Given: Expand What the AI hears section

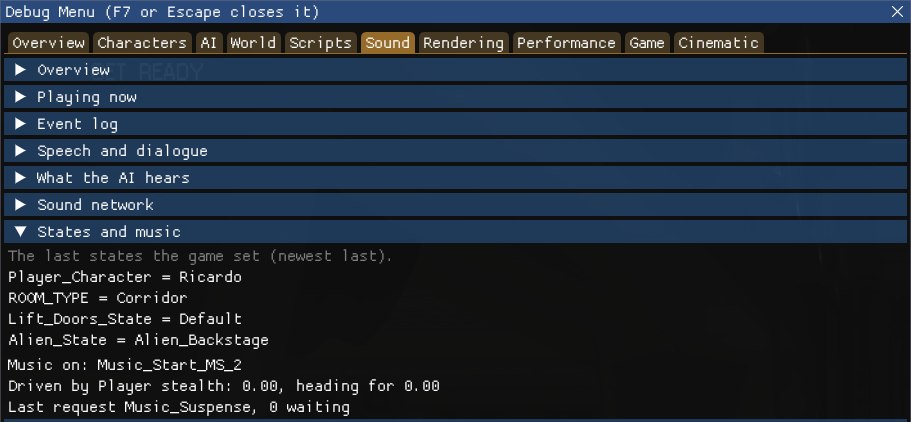Looking at the screenshot, I should pyautogui.click(x=456, y=177).
